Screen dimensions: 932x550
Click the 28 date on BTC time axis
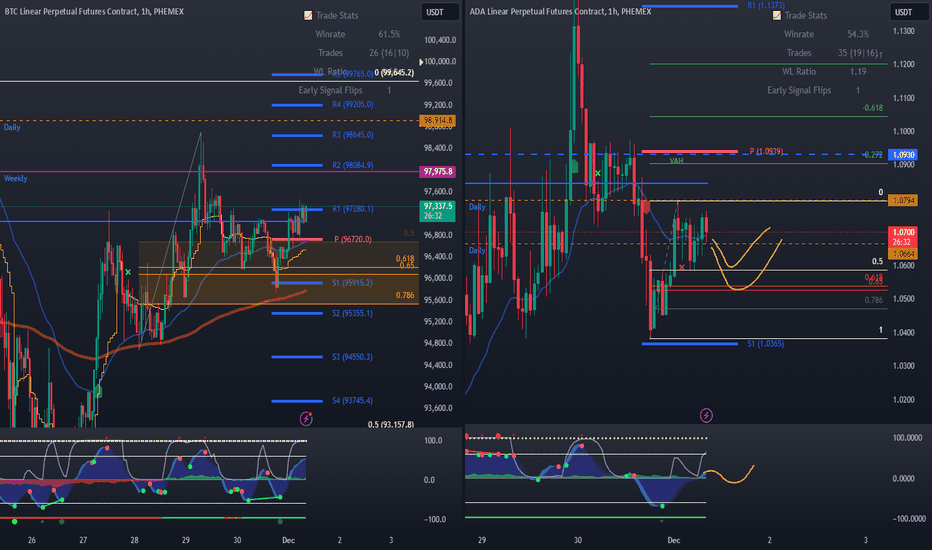[x=134, y=540]
